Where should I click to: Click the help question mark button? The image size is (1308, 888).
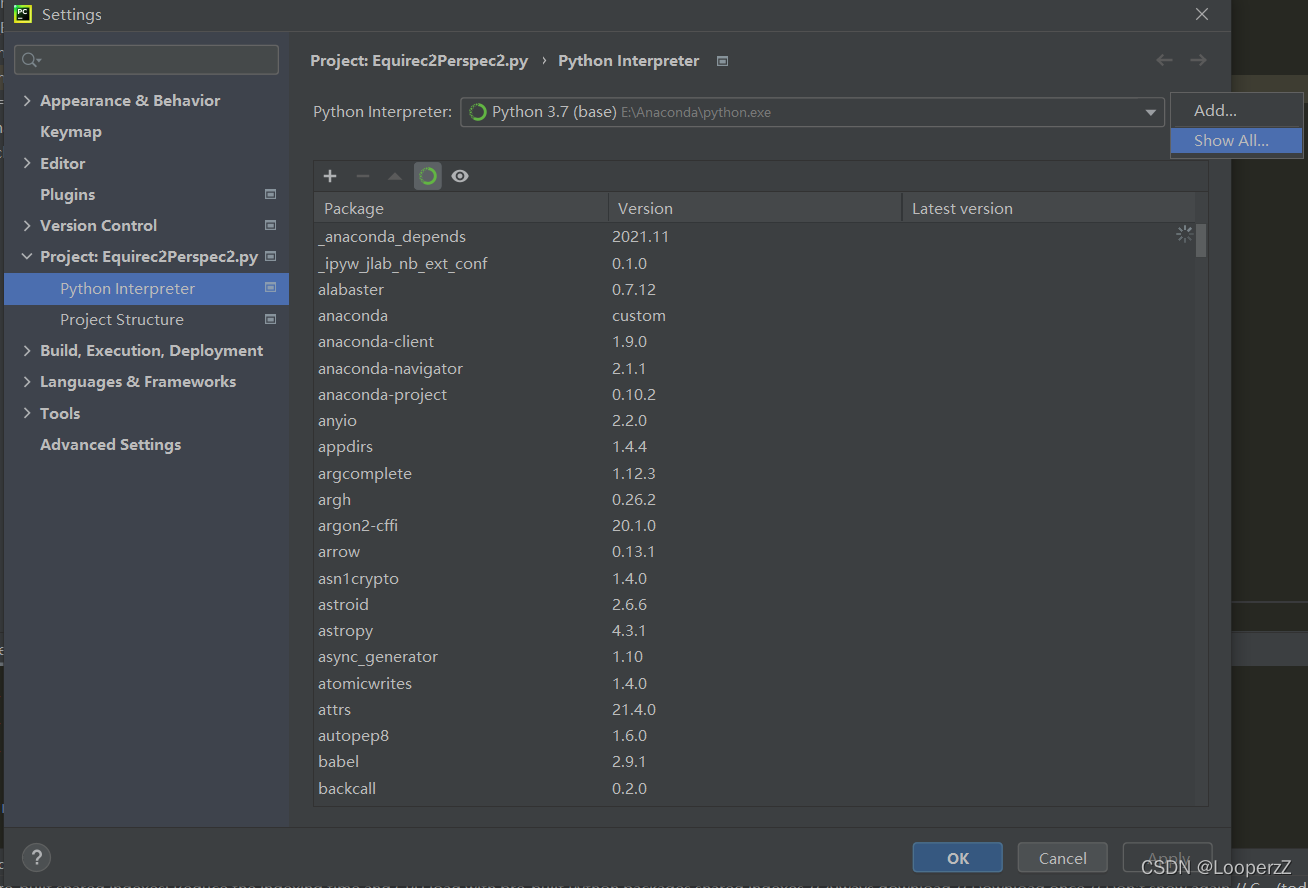tap(36, 857)
